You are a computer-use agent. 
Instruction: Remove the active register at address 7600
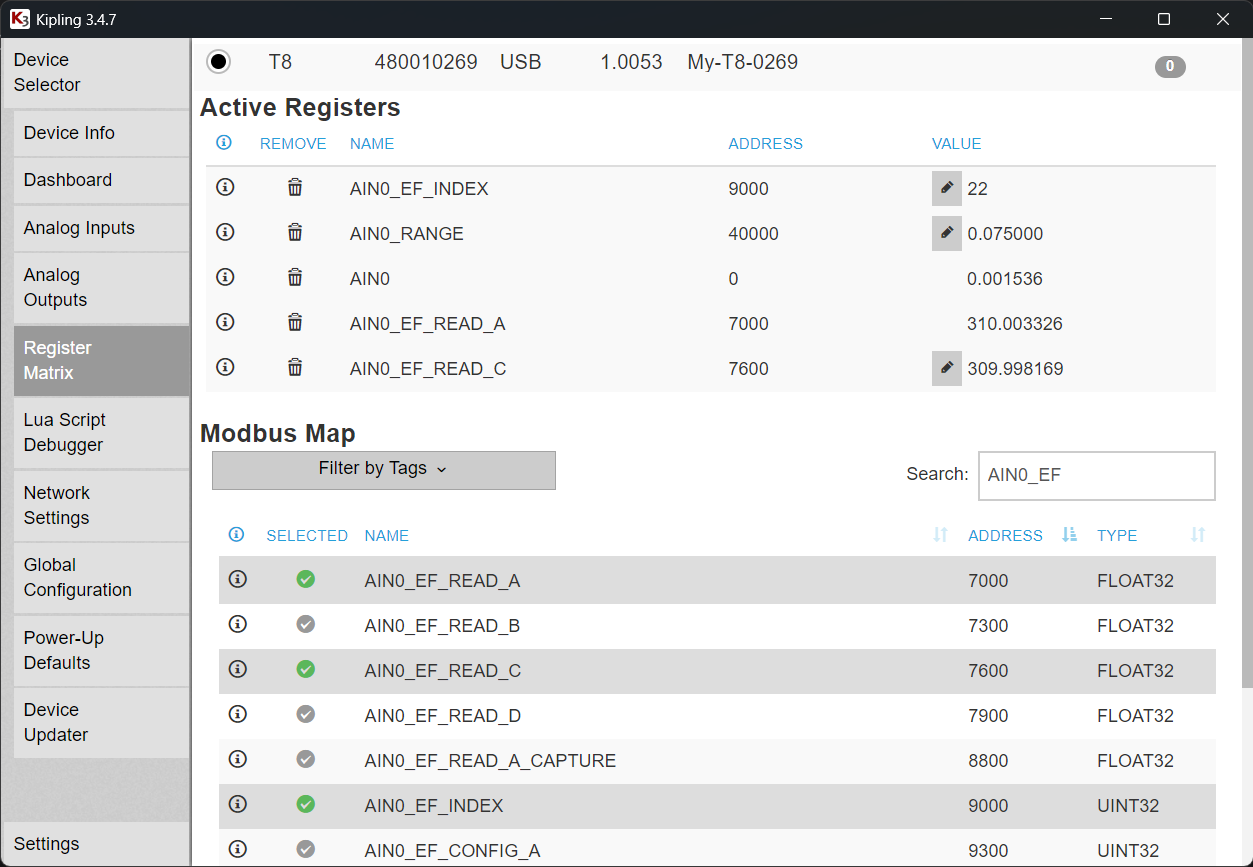point(295,367)
